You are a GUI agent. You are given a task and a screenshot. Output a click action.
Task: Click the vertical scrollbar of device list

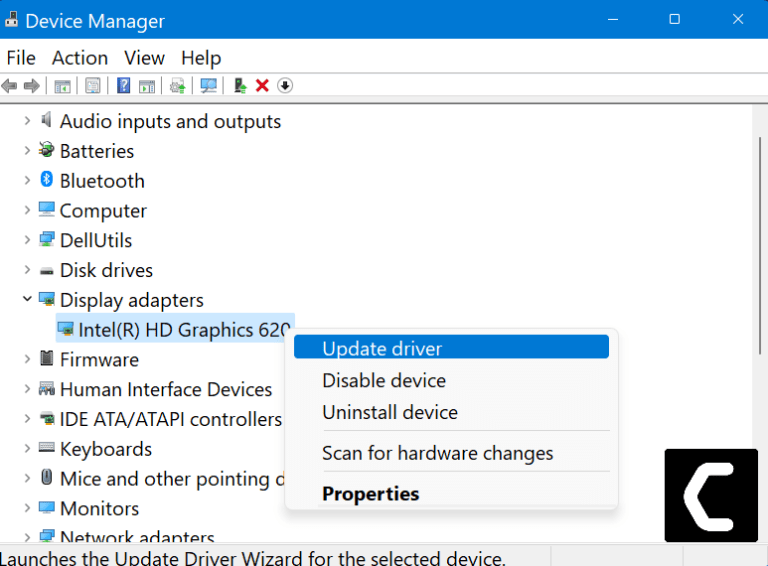pos(761,300)
